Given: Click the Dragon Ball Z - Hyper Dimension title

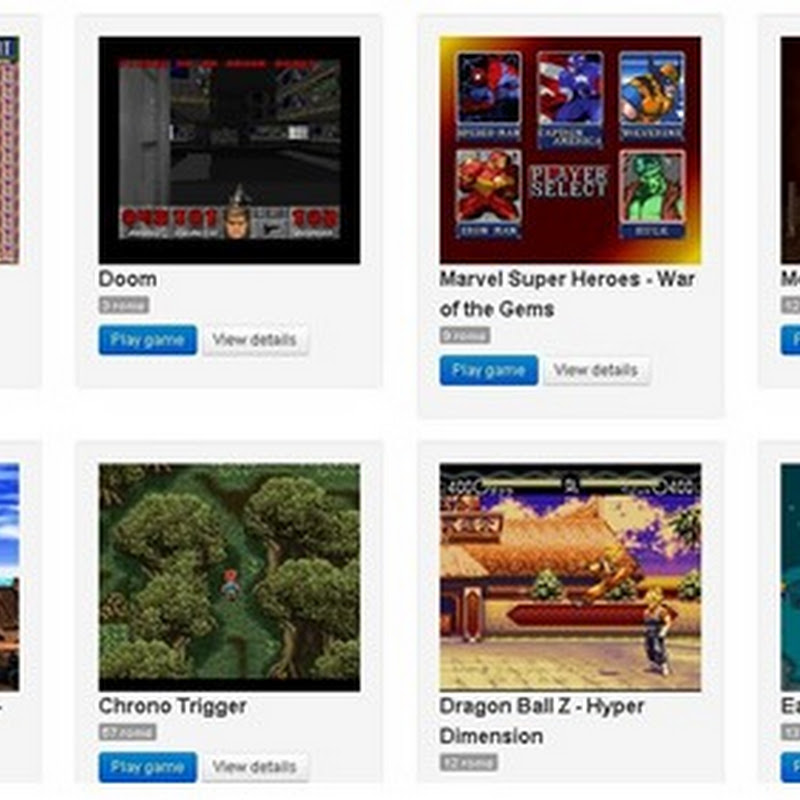Looking at the screenshot, I should coord(542,721).
